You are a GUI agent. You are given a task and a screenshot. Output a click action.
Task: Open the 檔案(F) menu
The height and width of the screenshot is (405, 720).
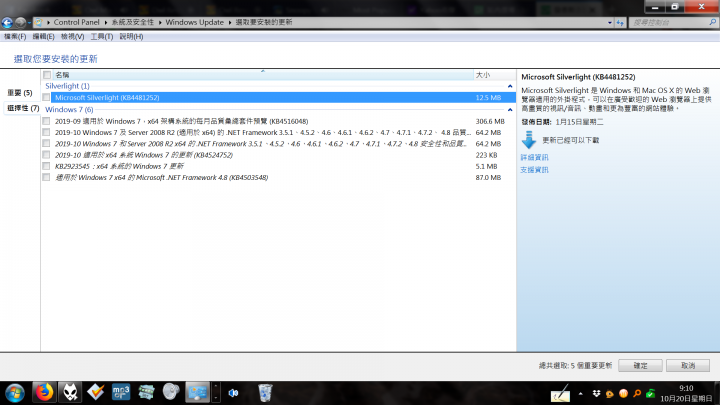tap(15, 36)
